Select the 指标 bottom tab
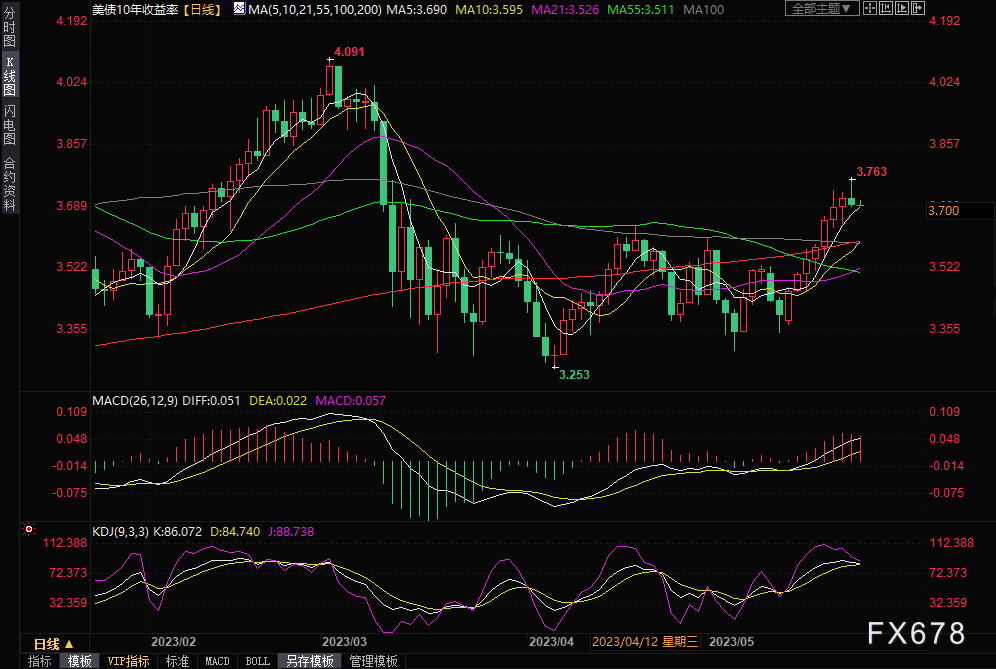The width and height of the screenshot is (996, 669). click(x=39, y=661)
